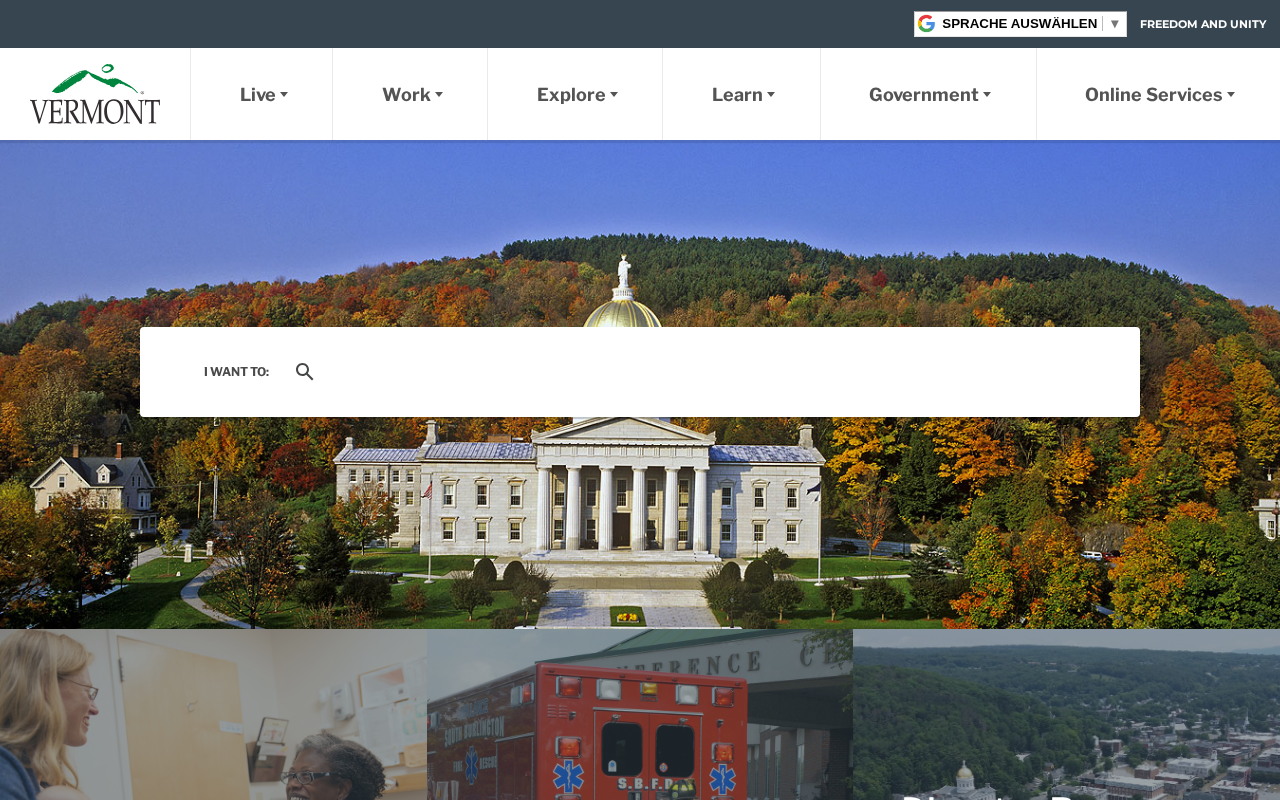1280x800 pixels.
Task: Click inside the I Want To search field
Action: pos(720,372)
